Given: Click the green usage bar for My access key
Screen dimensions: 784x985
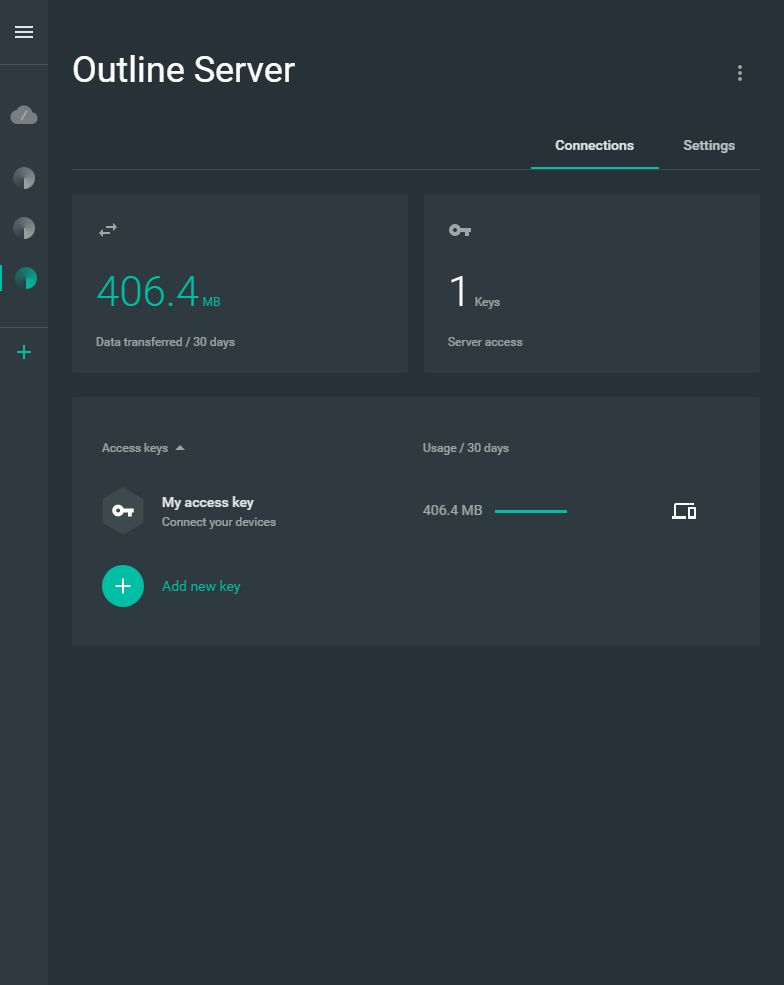Looking at the screenshot, I should (x=531, y=511).
